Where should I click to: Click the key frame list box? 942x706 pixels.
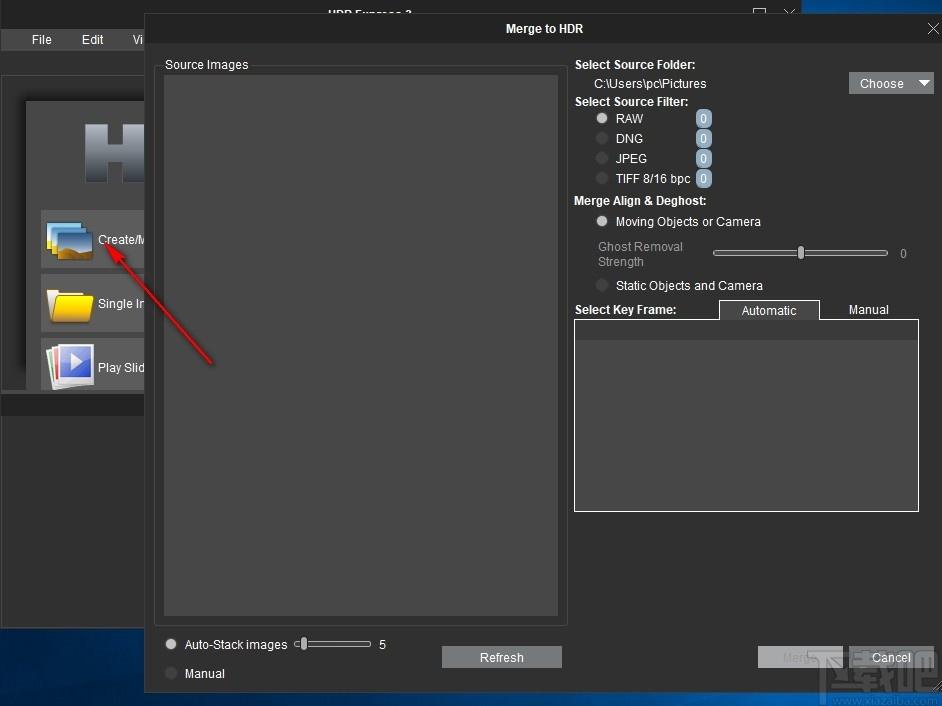(746, 416)
